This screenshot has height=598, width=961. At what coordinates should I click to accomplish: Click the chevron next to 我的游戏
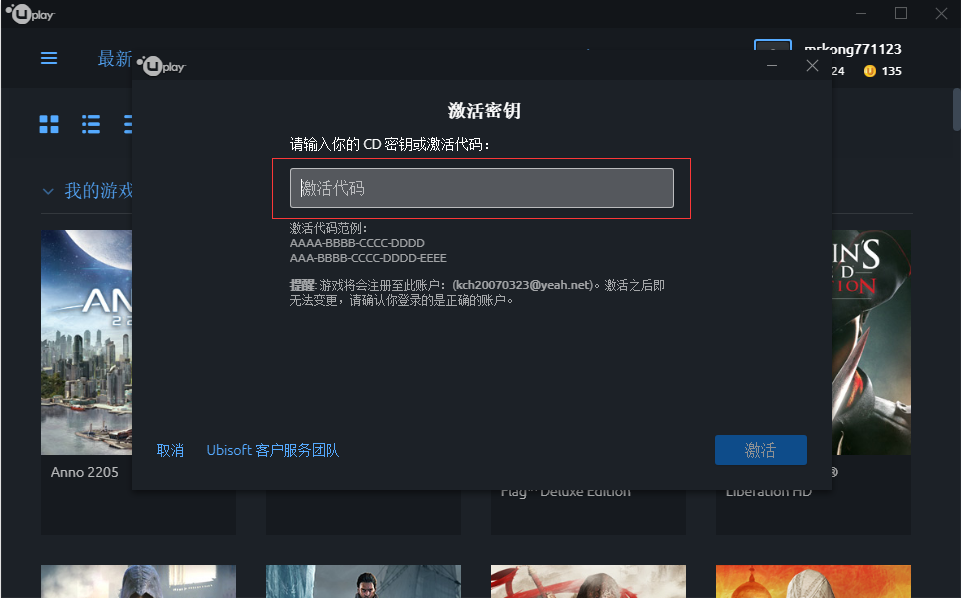pos(47,191)
